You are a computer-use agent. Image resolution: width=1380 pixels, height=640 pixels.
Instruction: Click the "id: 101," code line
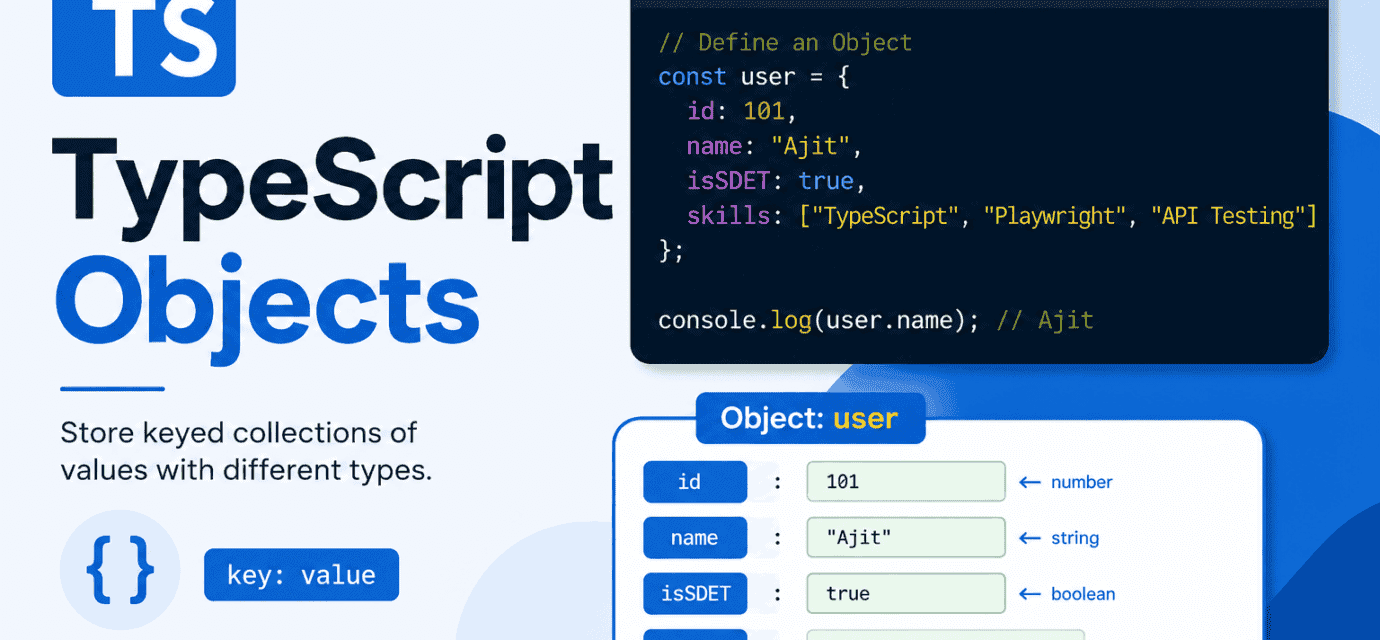741,112
